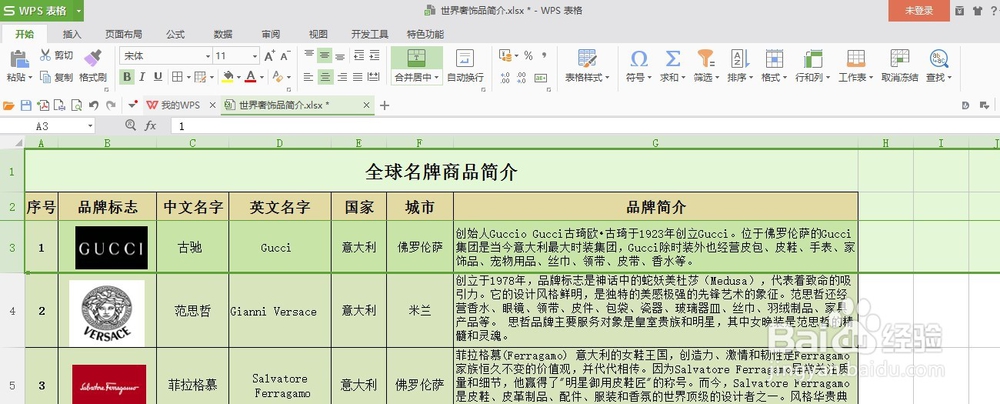Expand the Rows and Columns (行和列) dropdown

[828, 78]
